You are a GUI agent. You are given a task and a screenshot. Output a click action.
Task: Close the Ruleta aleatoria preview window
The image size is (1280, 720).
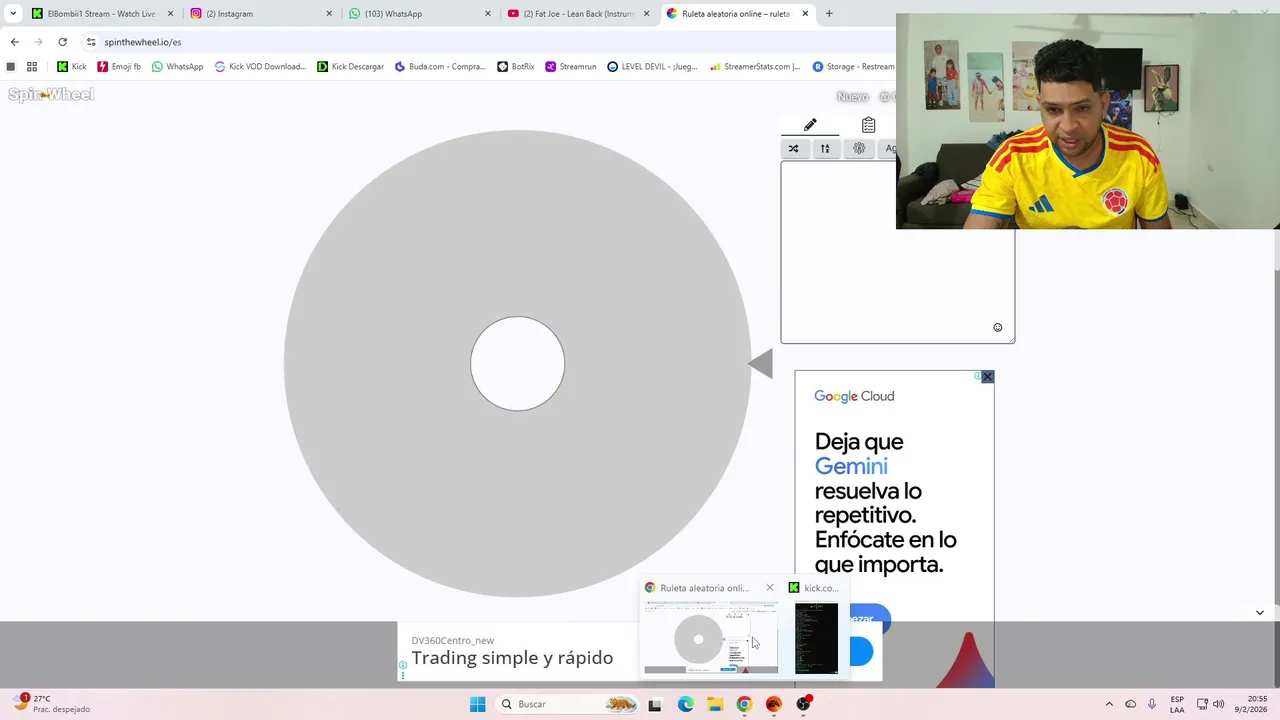770,587
